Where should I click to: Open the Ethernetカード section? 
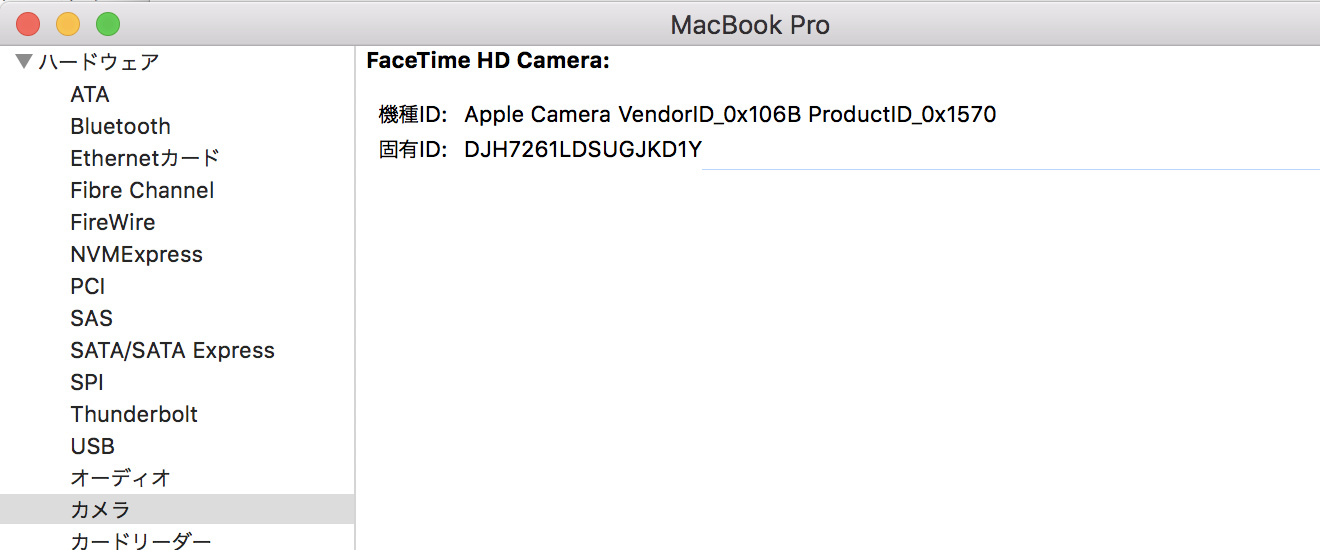click(x=145, y=159)
